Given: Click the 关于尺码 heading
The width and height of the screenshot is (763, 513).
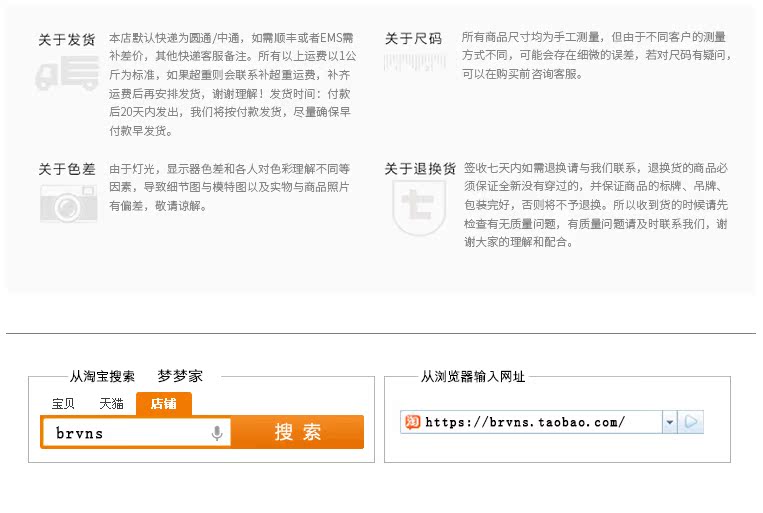Looking at the screenshot, I should click(x=413, y=39).
